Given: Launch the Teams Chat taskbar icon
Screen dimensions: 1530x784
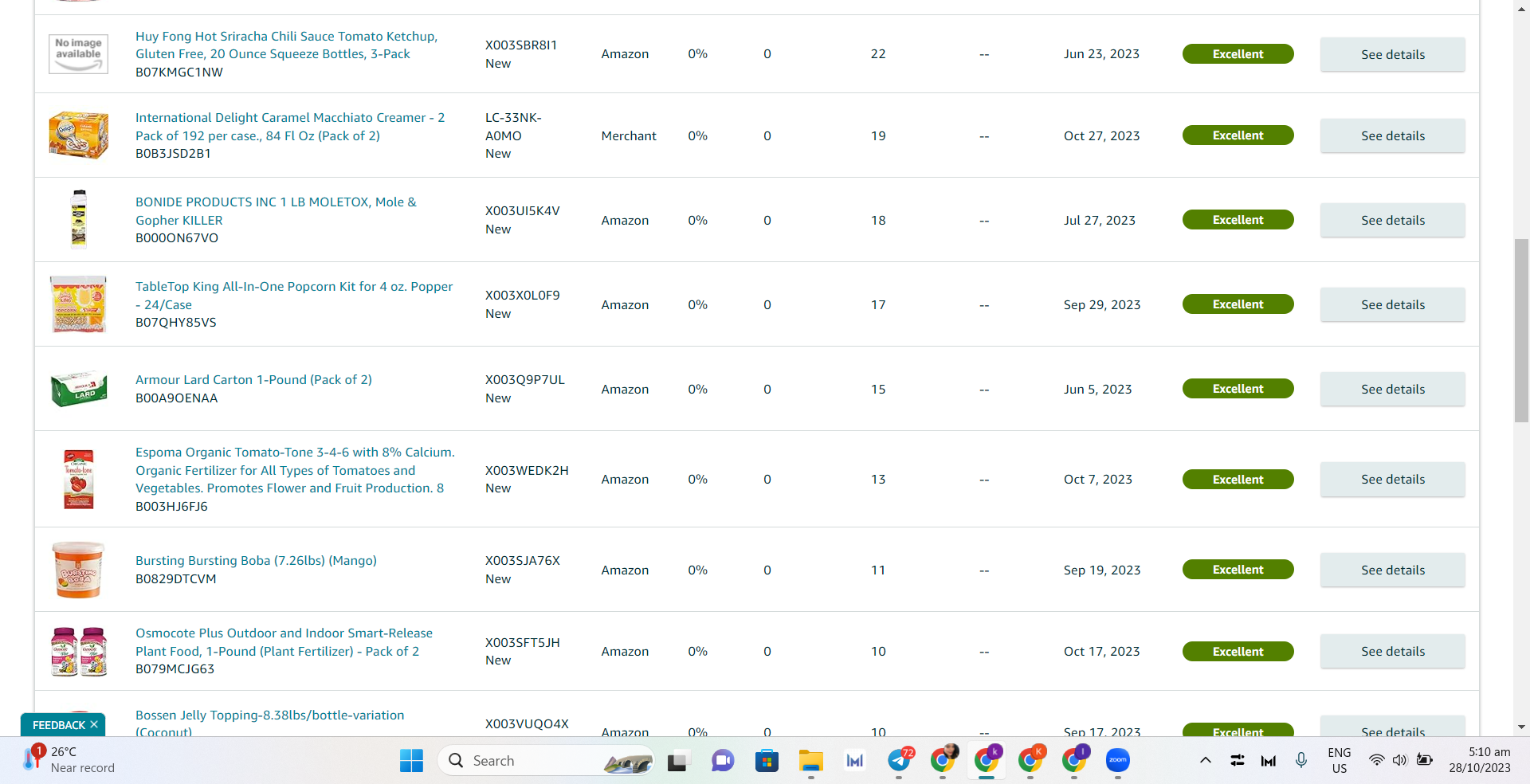Looking at the screenshot, I should coord(723,761).
